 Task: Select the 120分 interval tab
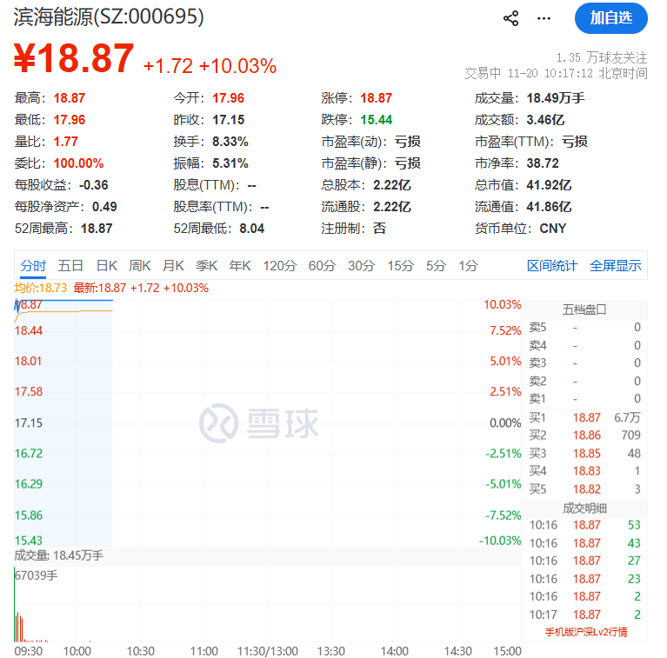click(280, 265)
